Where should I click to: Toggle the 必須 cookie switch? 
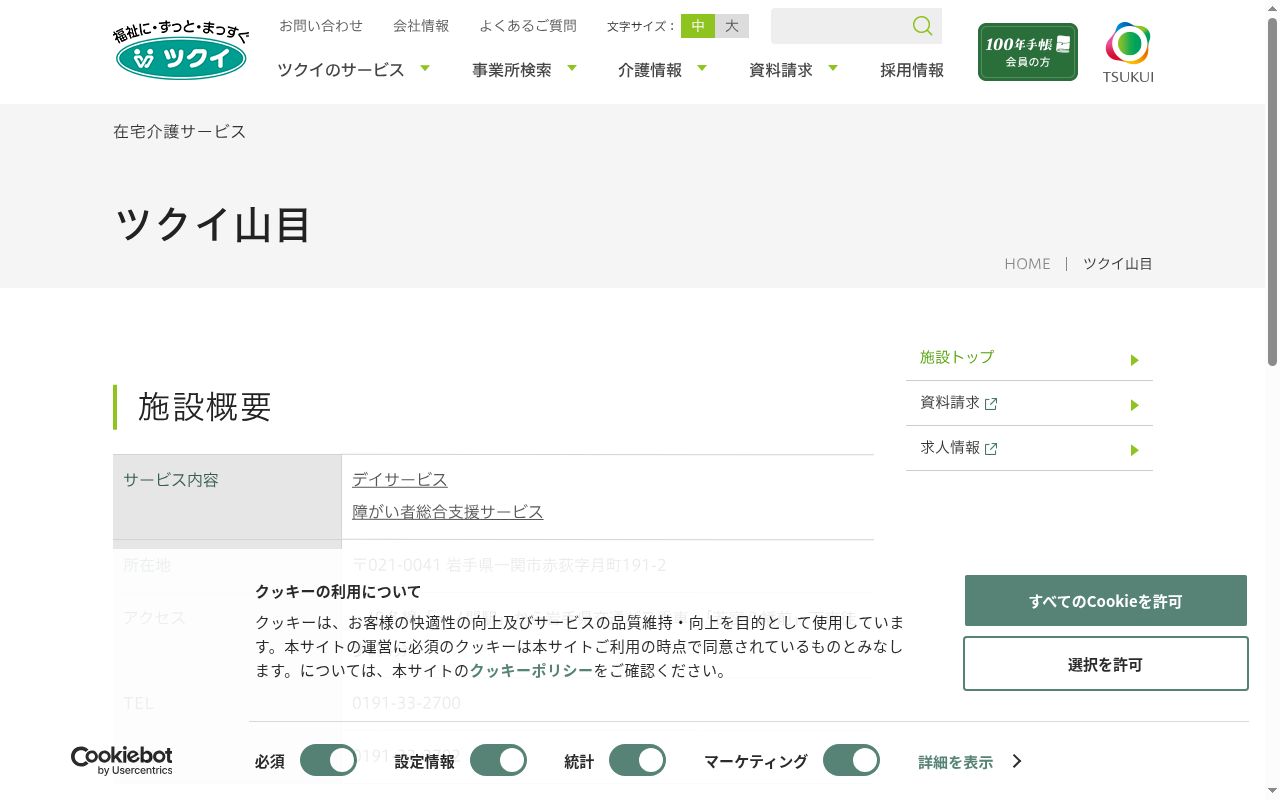tap(328, 760)
